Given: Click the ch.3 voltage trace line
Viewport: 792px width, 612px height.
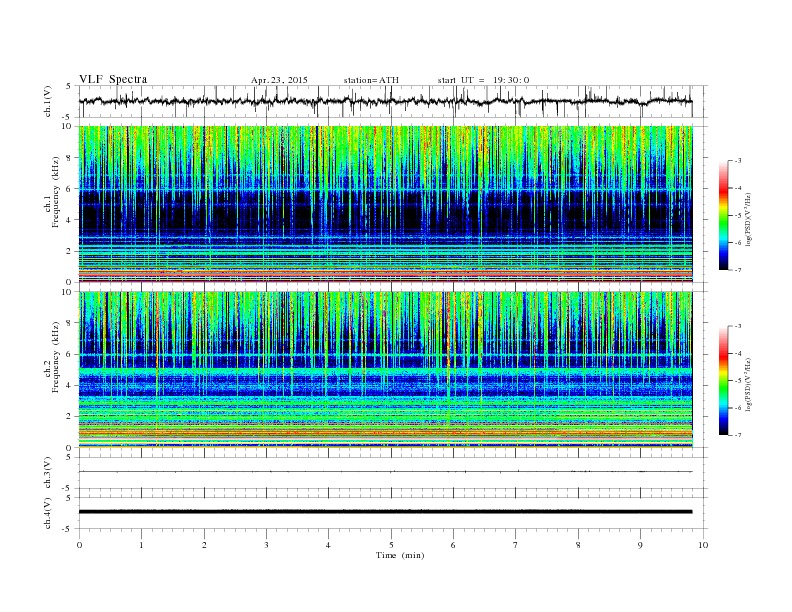Looking at the screenshot, I should point(385,472).
